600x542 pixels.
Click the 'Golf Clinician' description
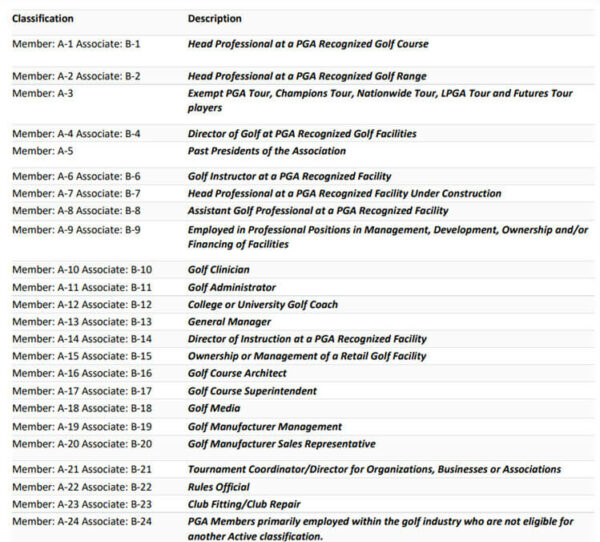point(219,270)
